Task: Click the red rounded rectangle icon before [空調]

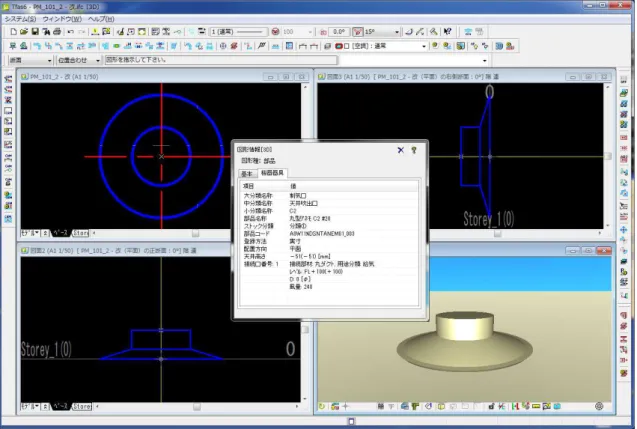Action: coord(339,46)
